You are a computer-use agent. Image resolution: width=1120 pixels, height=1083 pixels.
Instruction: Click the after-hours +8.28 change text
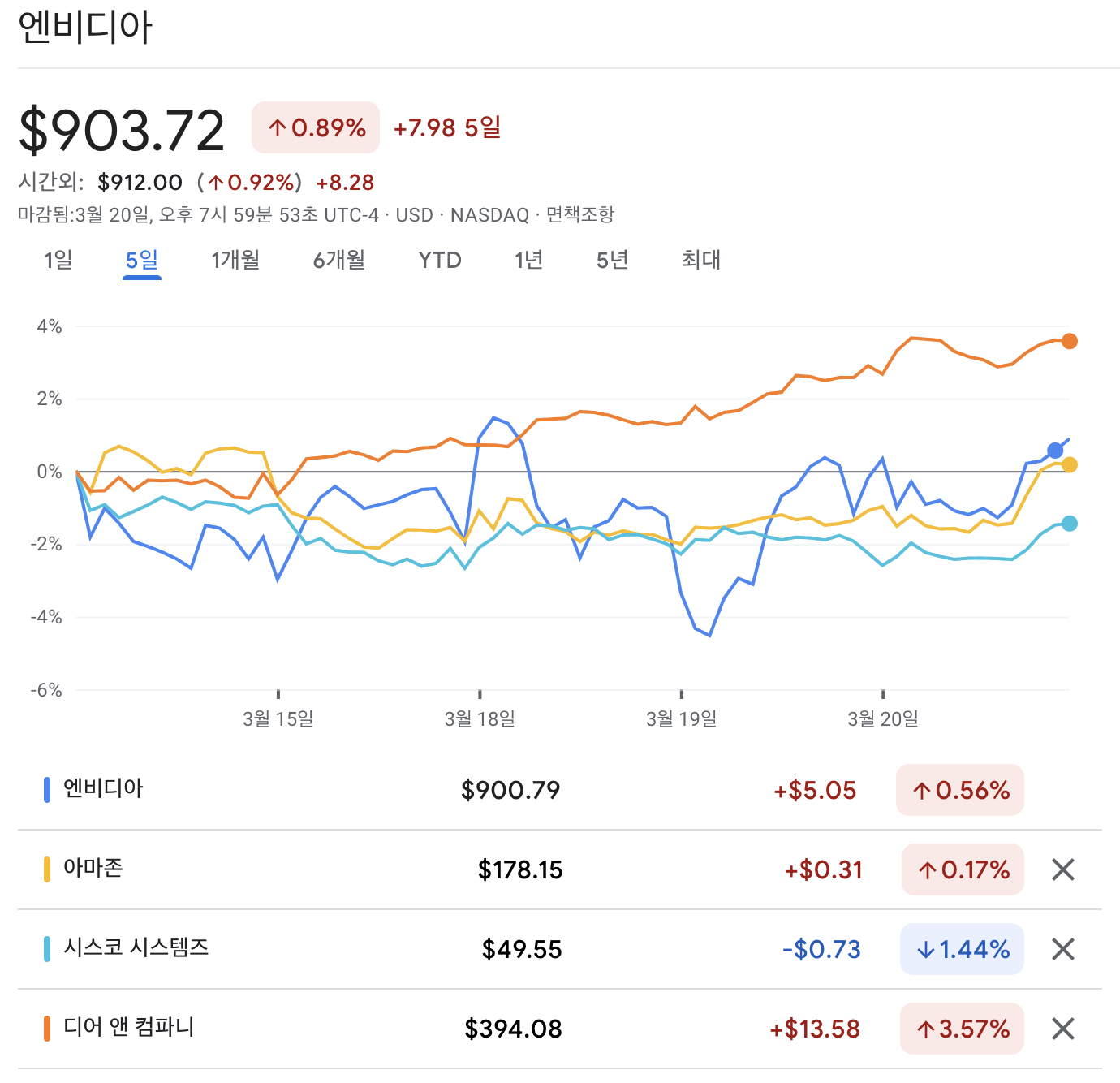point(345,183)
